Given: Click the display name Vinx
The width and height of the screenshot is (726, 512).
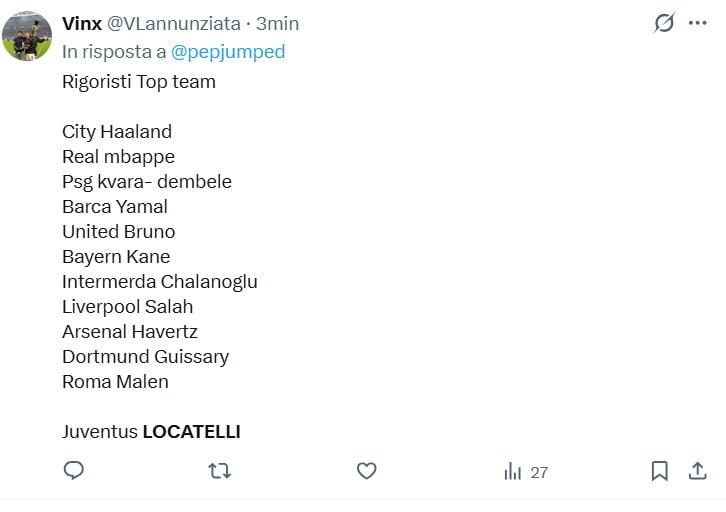Looking at the screenshot, I should (x=81, y=23).
